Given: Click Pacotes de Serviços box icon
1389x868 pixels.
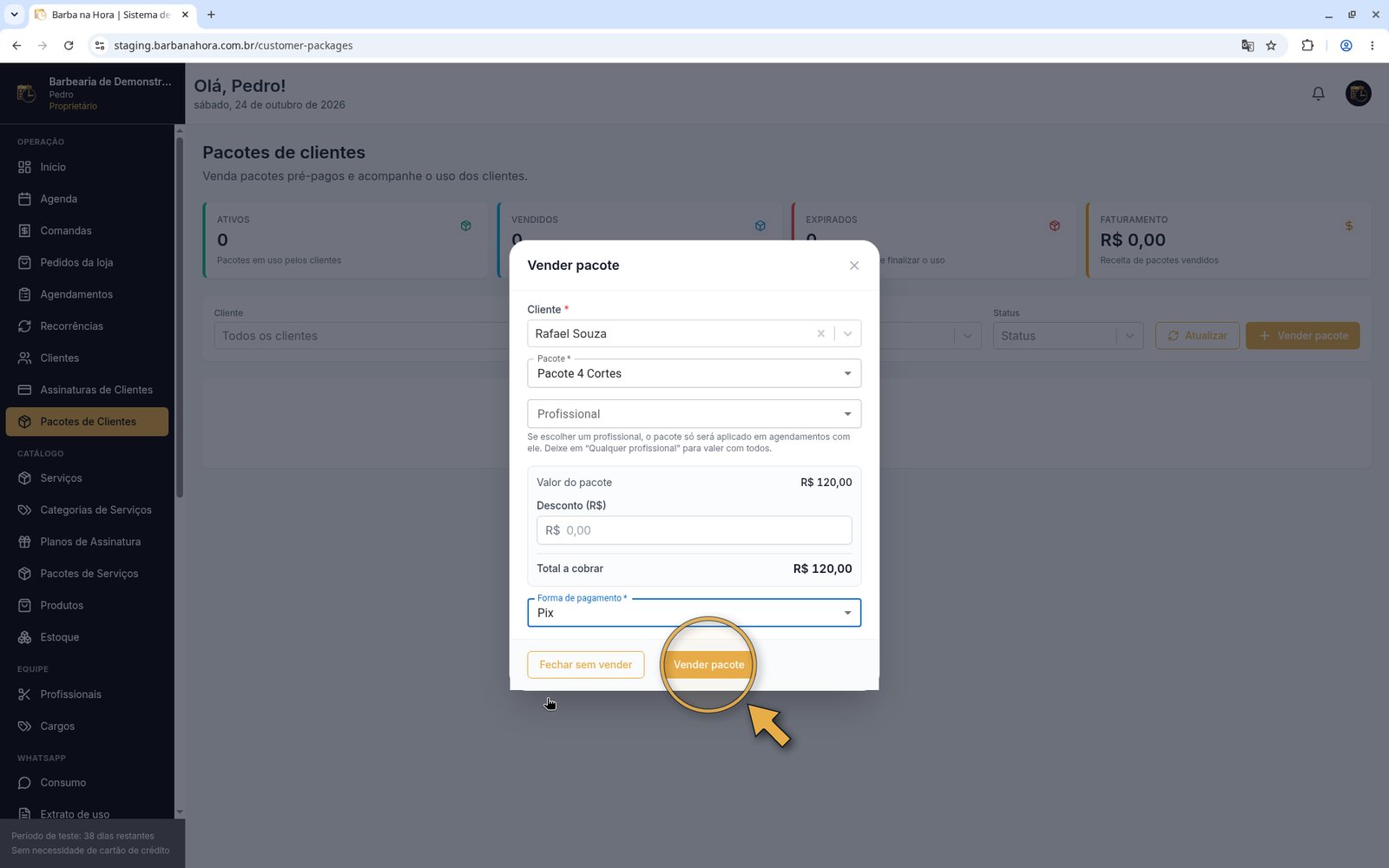Looking at the screenshot, I should point(24,574).
